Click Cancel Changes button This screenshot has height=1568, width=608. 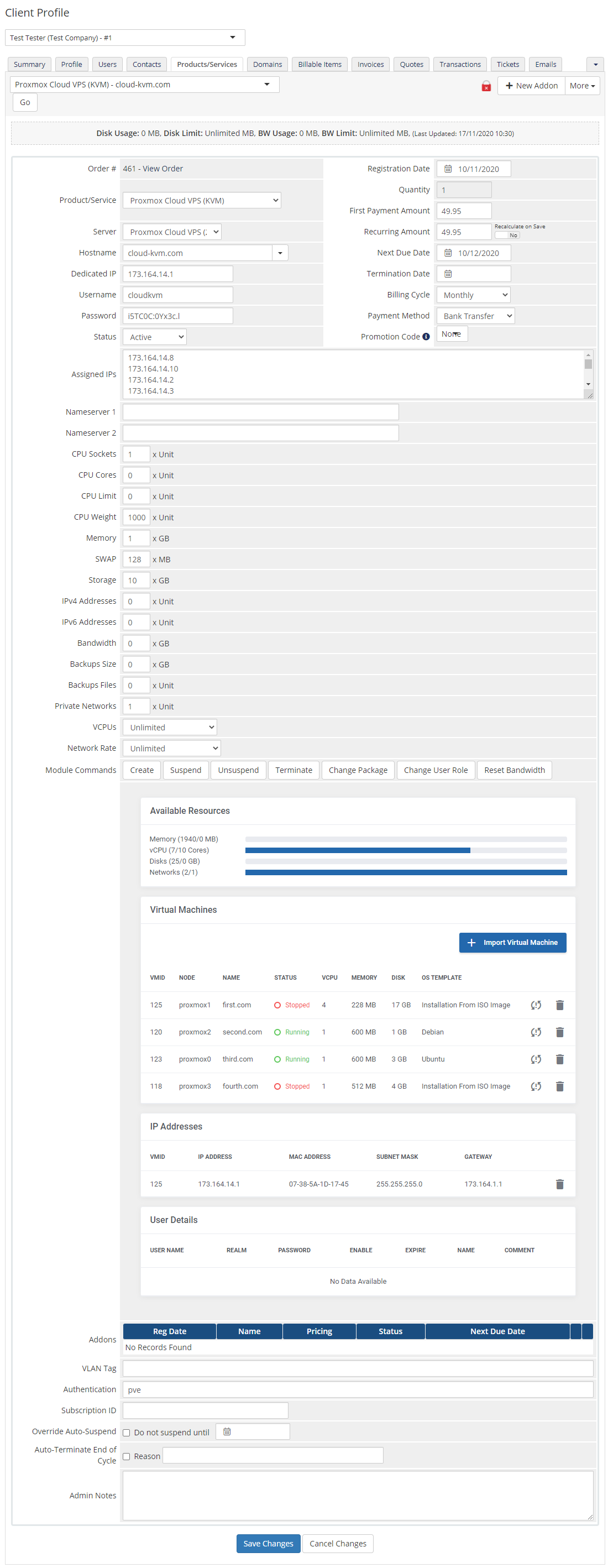click(x=338, y=1543)
